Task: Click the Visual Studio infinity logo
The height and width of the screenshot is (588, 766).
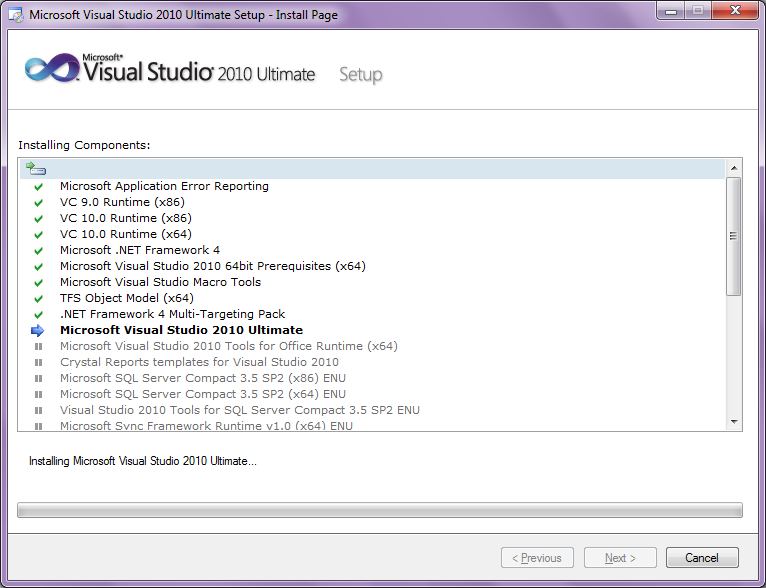Action: pos(50,69)
